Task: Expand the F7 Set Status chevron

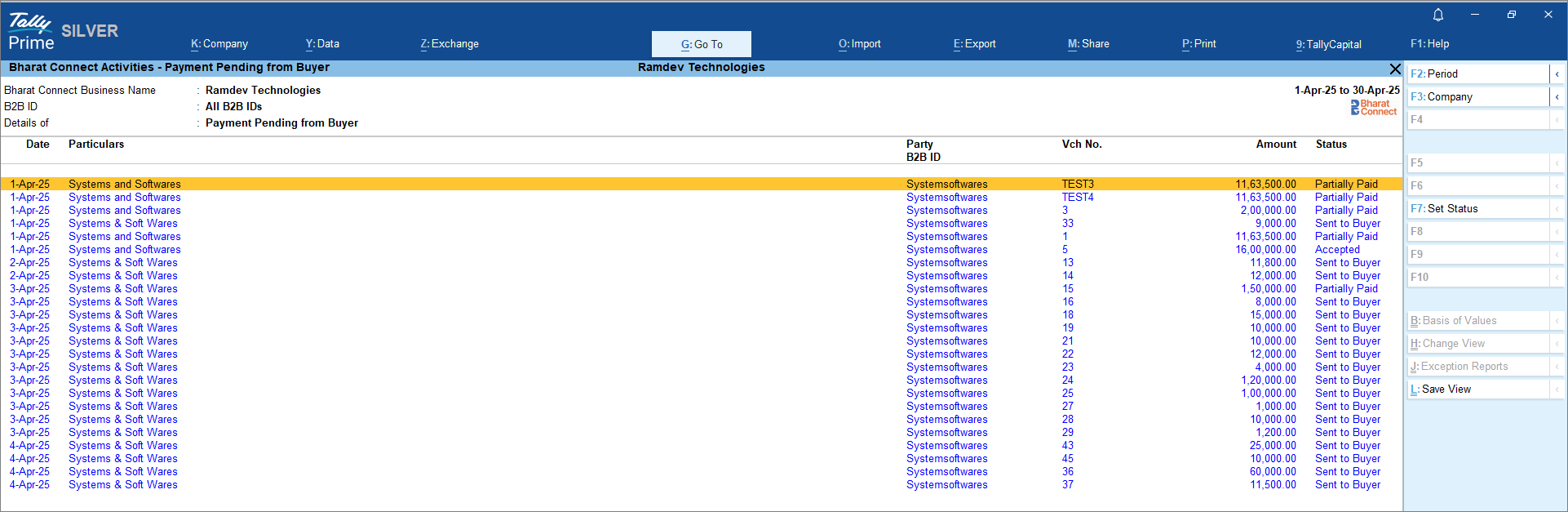Action: pos(1557,209)
